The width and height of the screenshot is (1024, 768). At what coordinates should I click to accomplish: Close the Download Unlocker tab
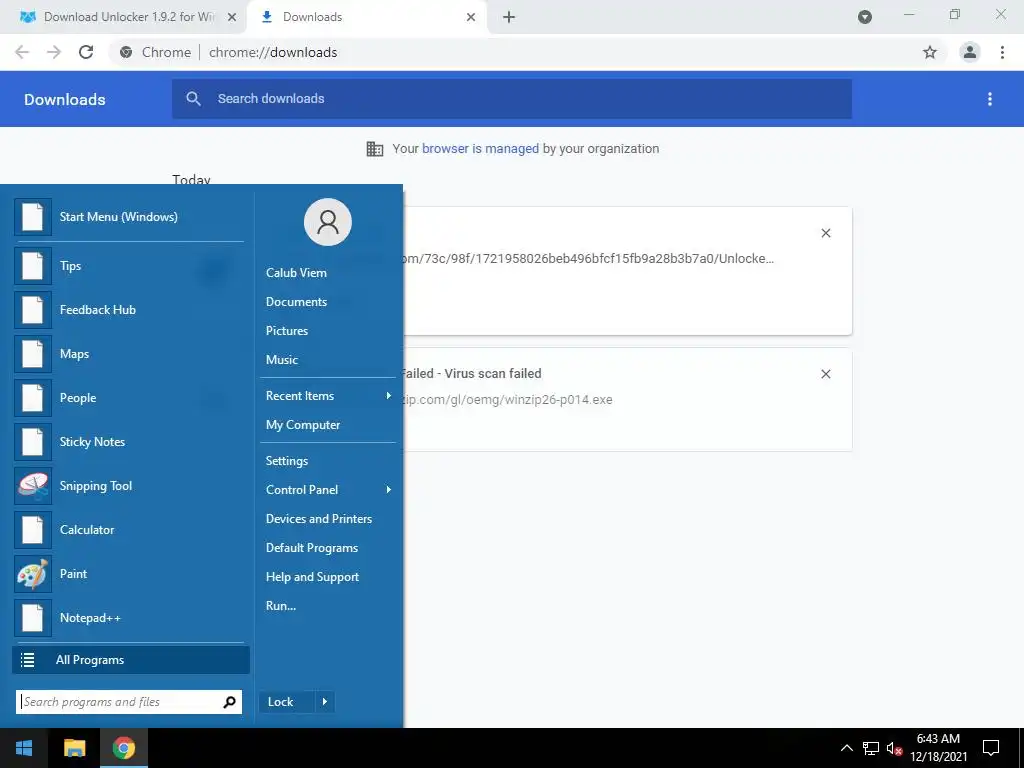[232, 18]
